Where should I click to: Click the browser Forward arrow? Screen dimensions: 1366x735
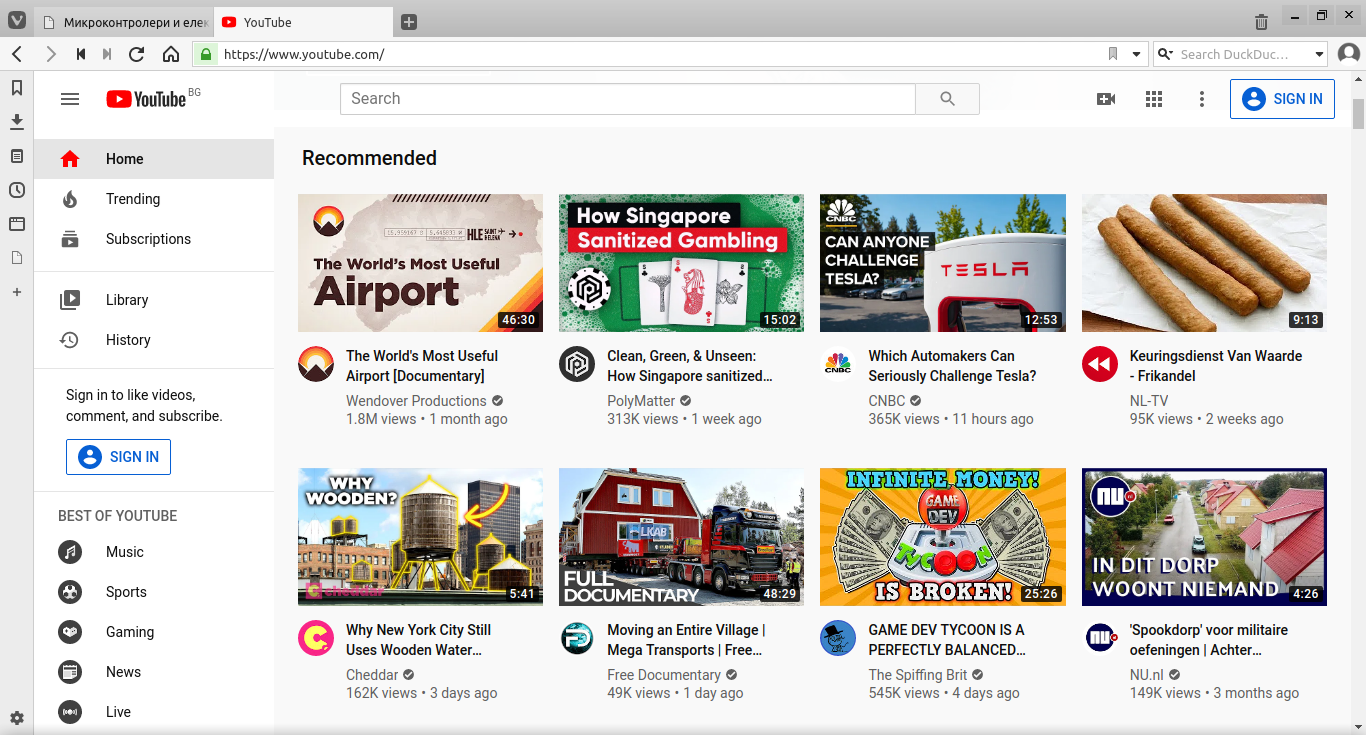(x=51, y=54)
